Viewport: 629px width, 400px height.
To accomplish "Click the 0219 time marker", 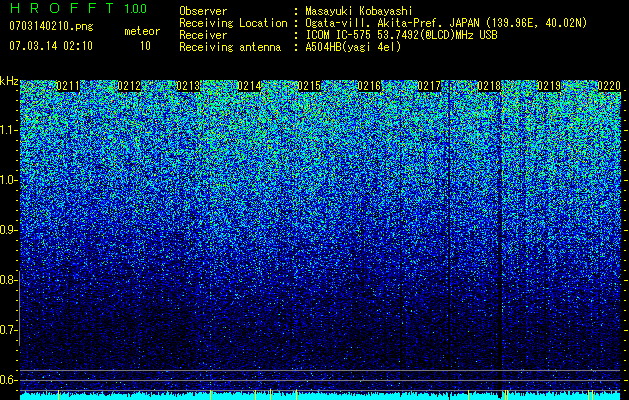I will pyautogui.click(x=549, y=86).
